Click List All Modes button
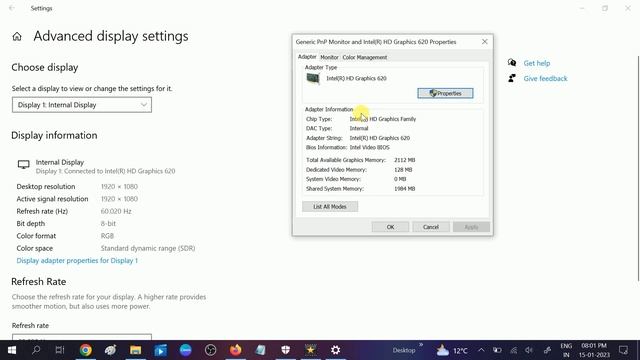Image resolution: width=640 pixels, height=360 pixels. (x=330, y=207)
